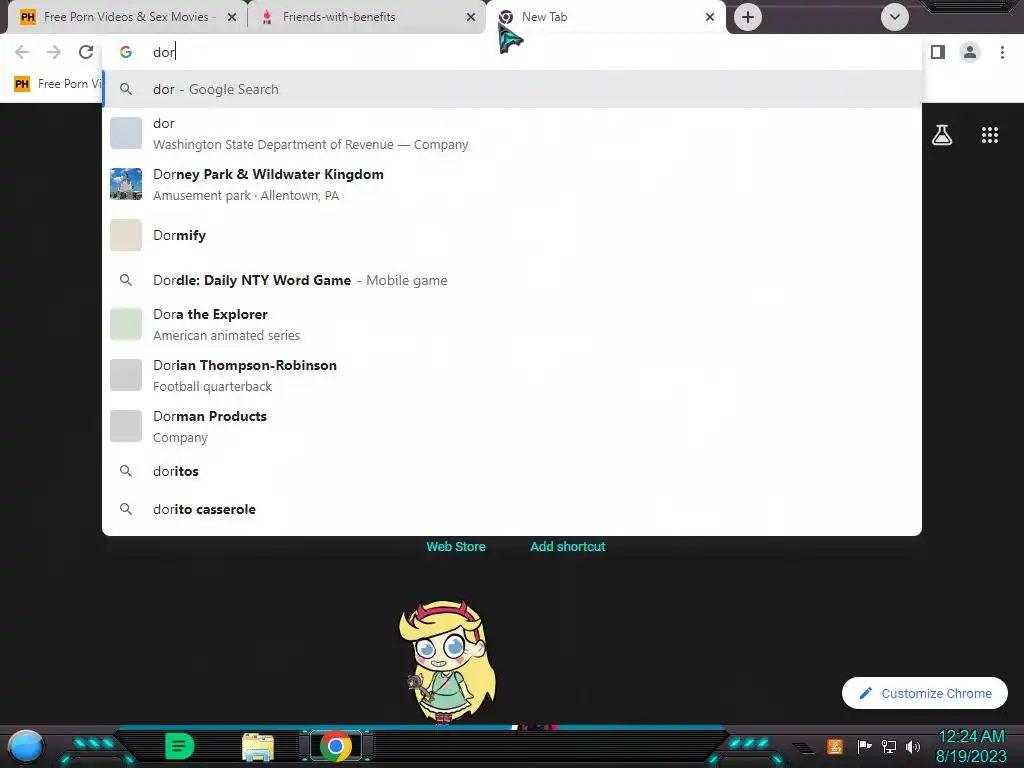The image size is (1024, 768).
Task: Click the Star Butterfly theme character image
Action: click(447, 661)
